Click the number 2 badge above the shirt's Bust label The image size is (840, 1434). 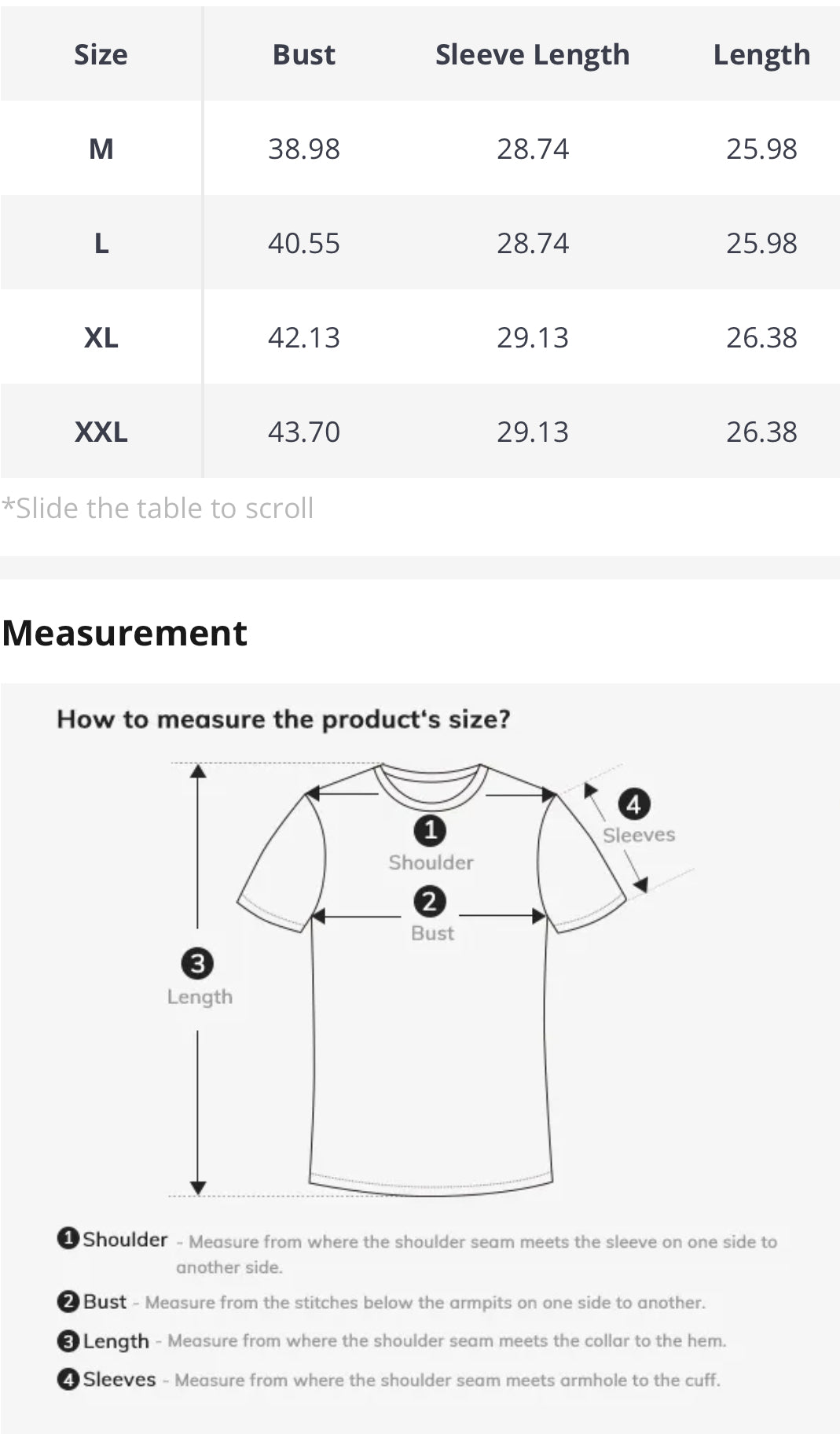(430, 901)
